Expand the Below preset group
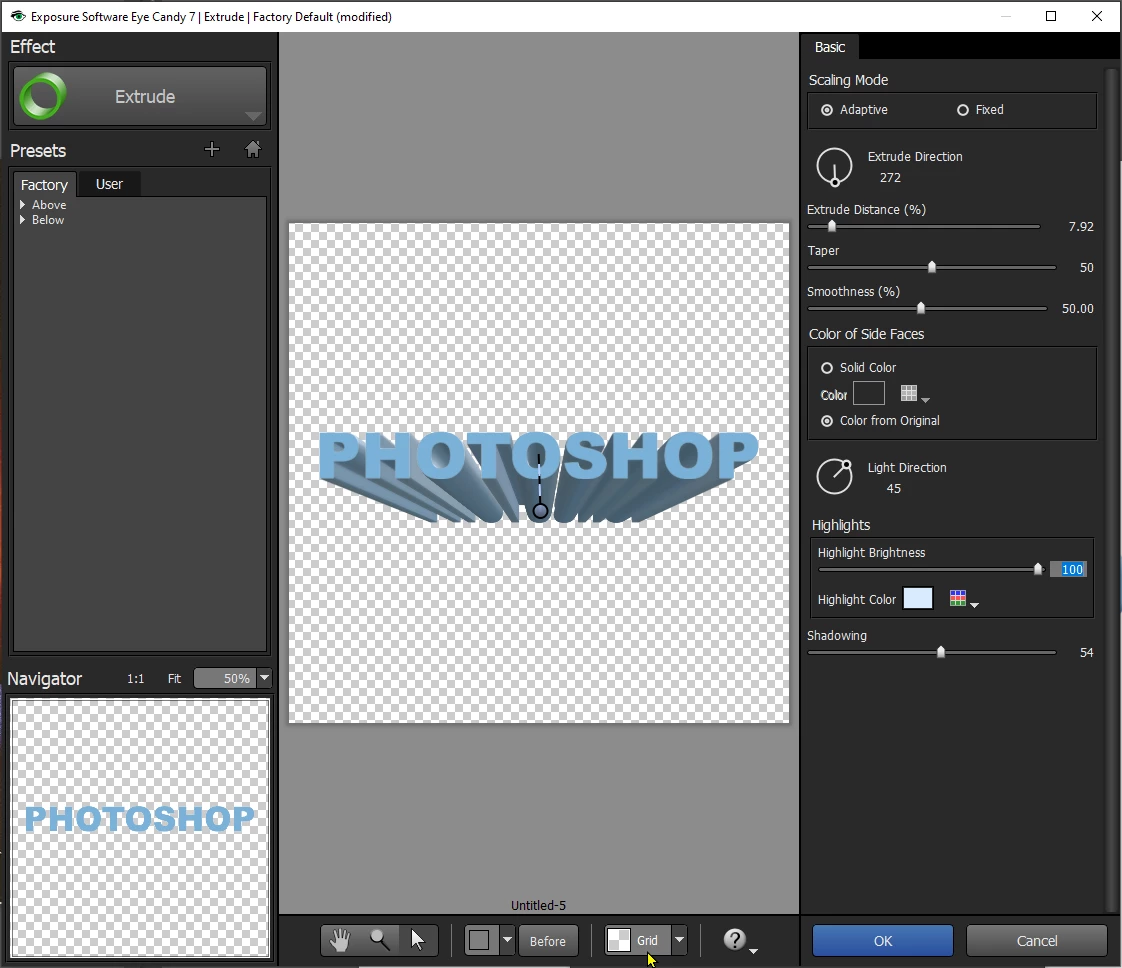 pyautogui.click(x=23, y=220)
